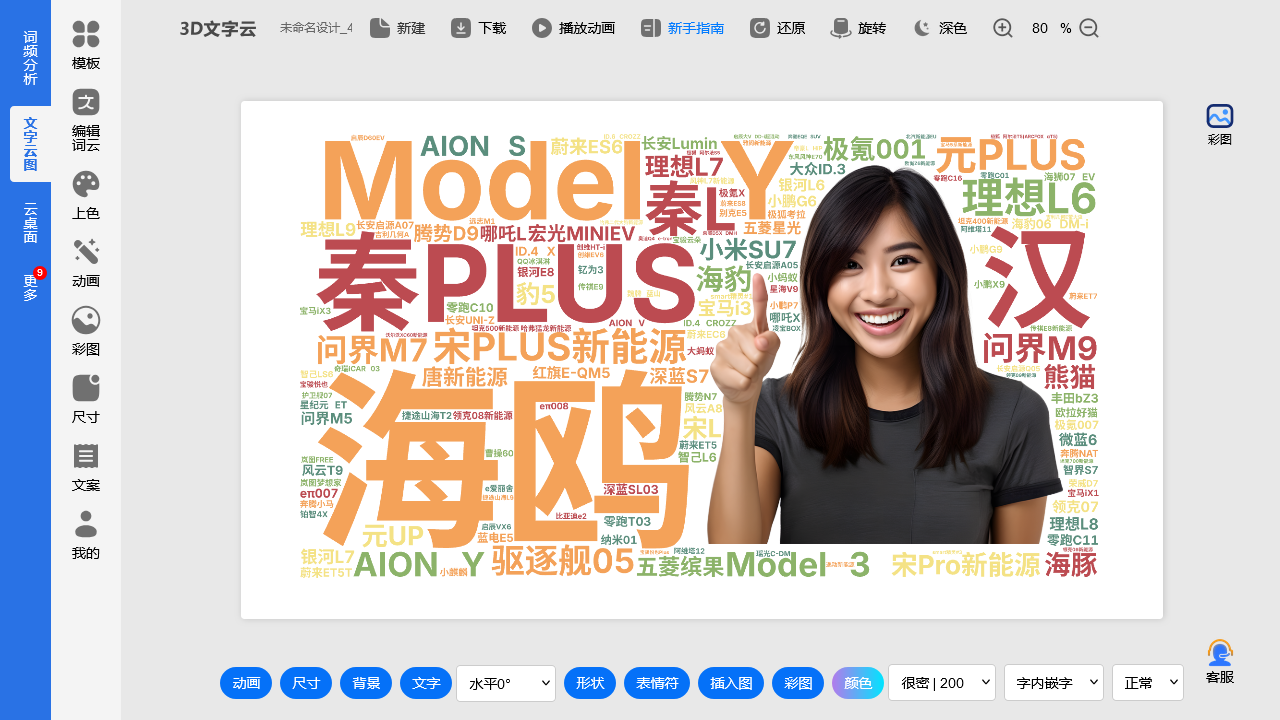Click the bottom 背景 button
The height and width of the screenshot is (720, 1280).
pyautogui.click(x=366, y=683)
